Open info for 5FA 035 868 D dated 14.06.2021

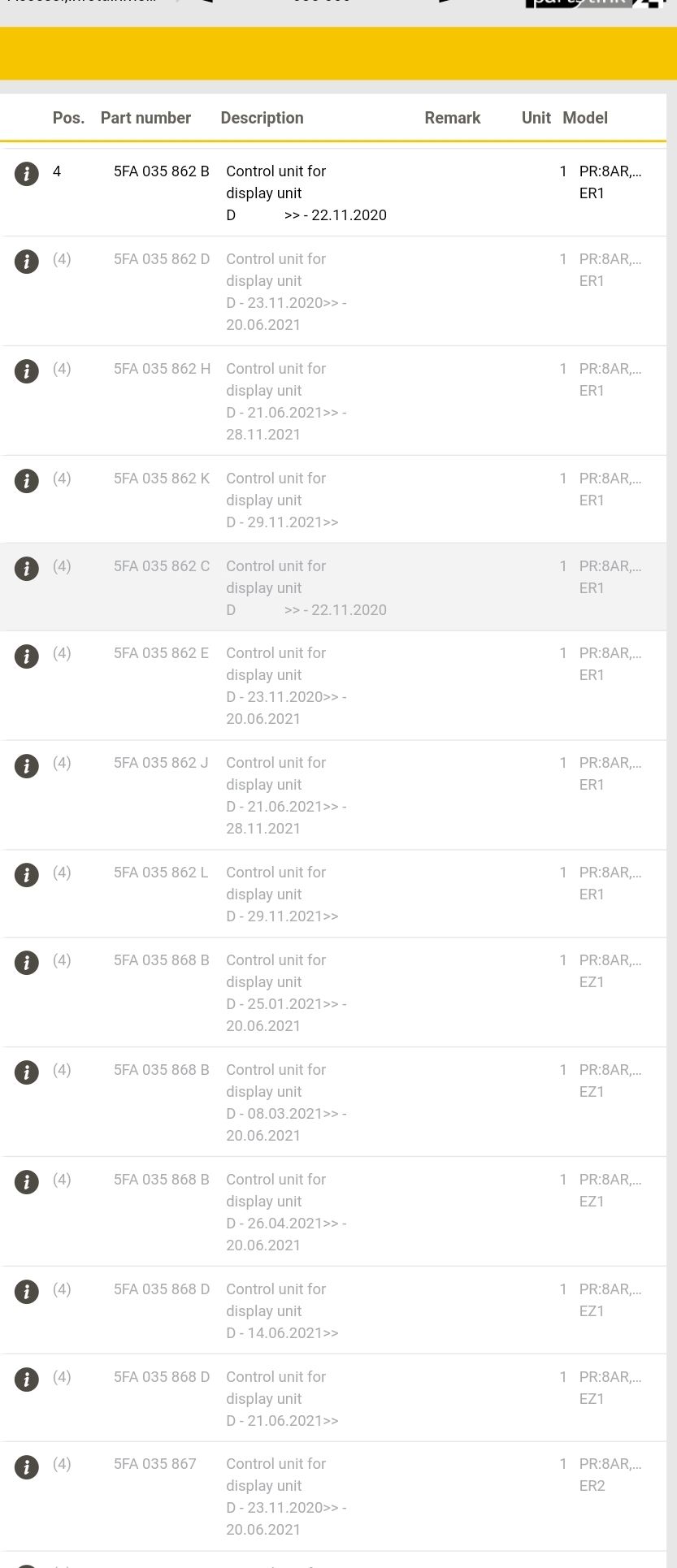click(27, 1291)
